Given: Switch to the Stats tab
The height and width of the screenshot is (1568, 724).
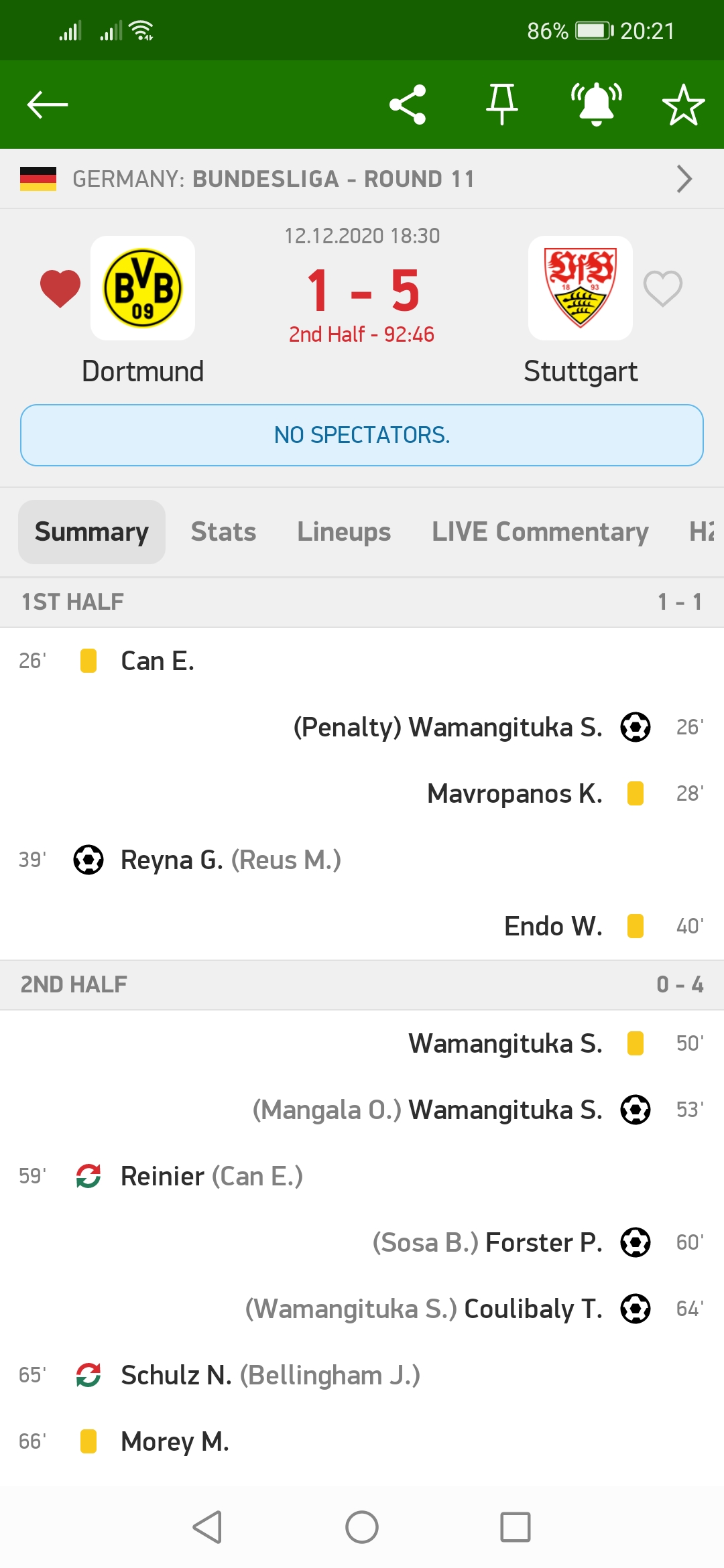Looking at the screenshot, I should pos(223,531).
